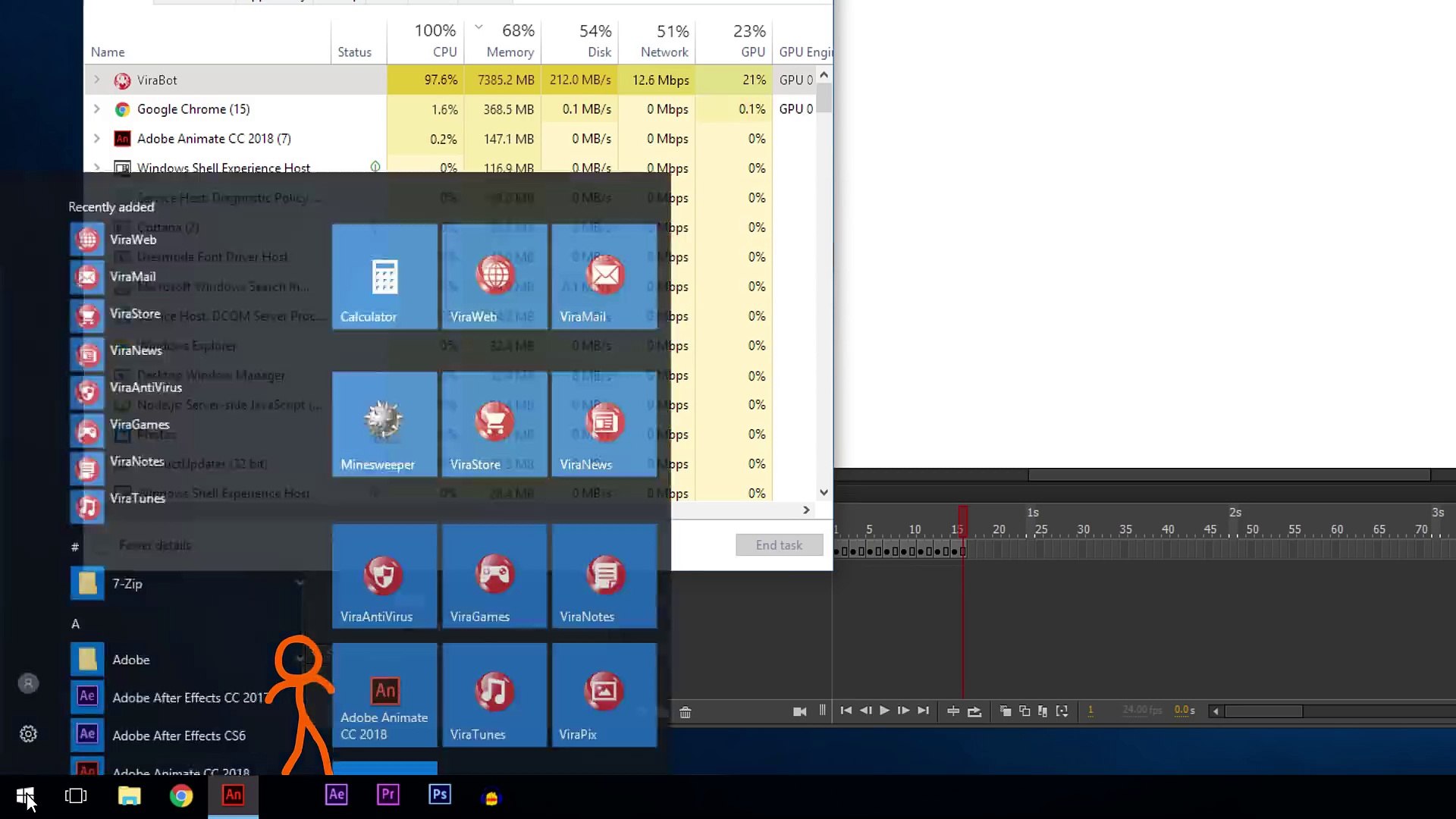Click the delete layer trash icon

685,712
